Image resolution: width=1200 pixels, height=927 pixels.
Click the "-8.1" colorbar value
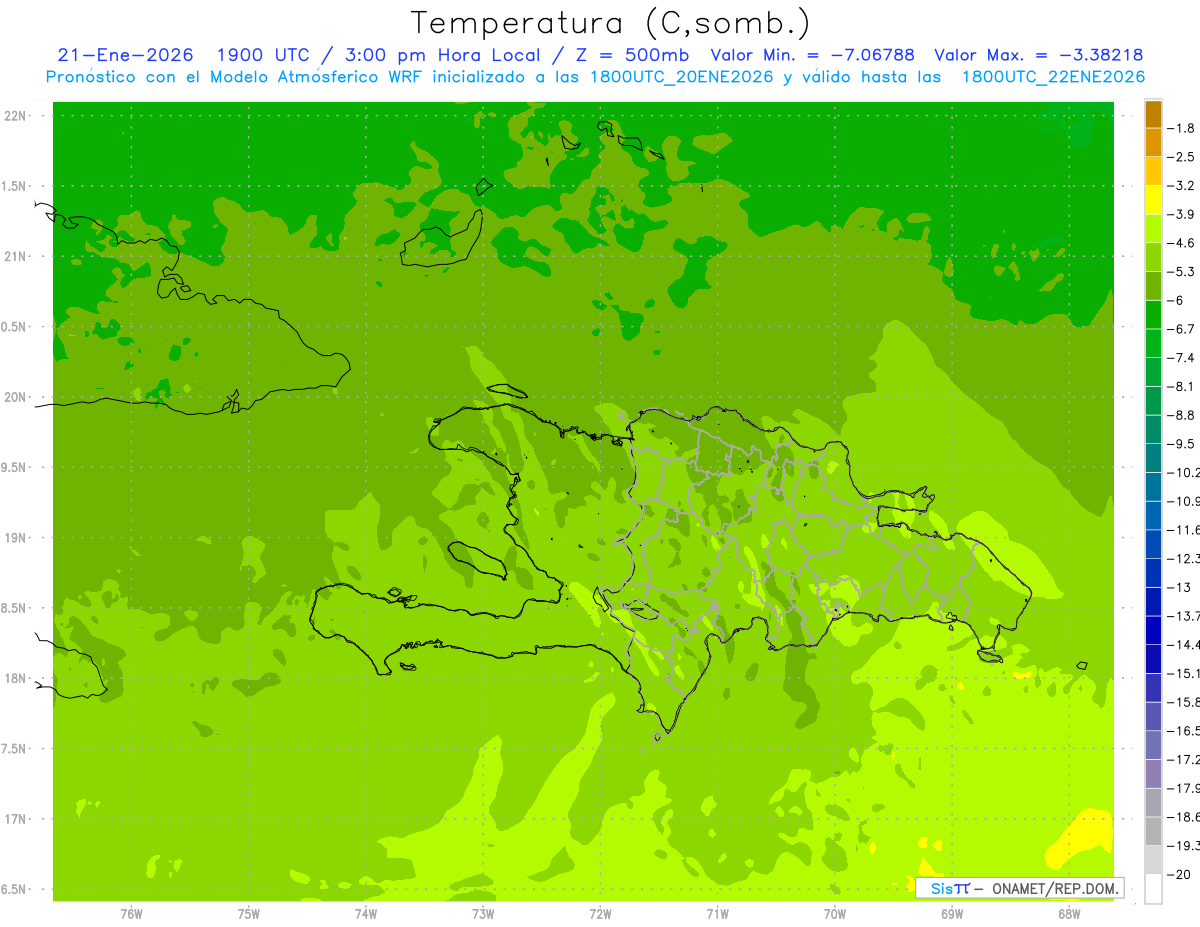click(x=1181, y=386)
